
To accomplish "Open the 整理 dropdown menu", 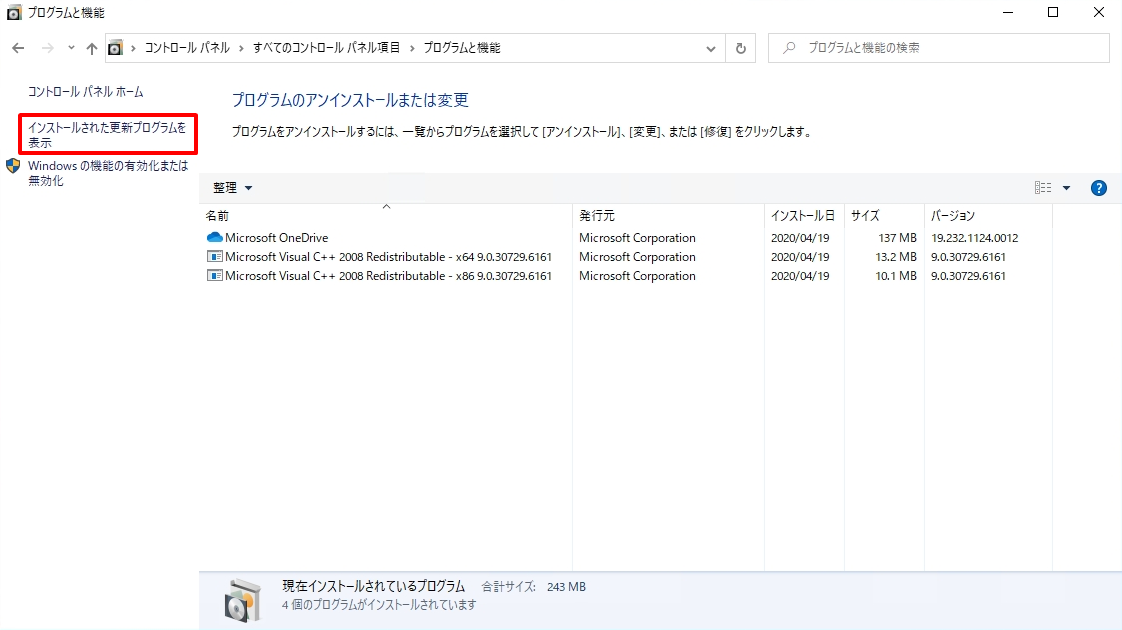I will point(233,188).
